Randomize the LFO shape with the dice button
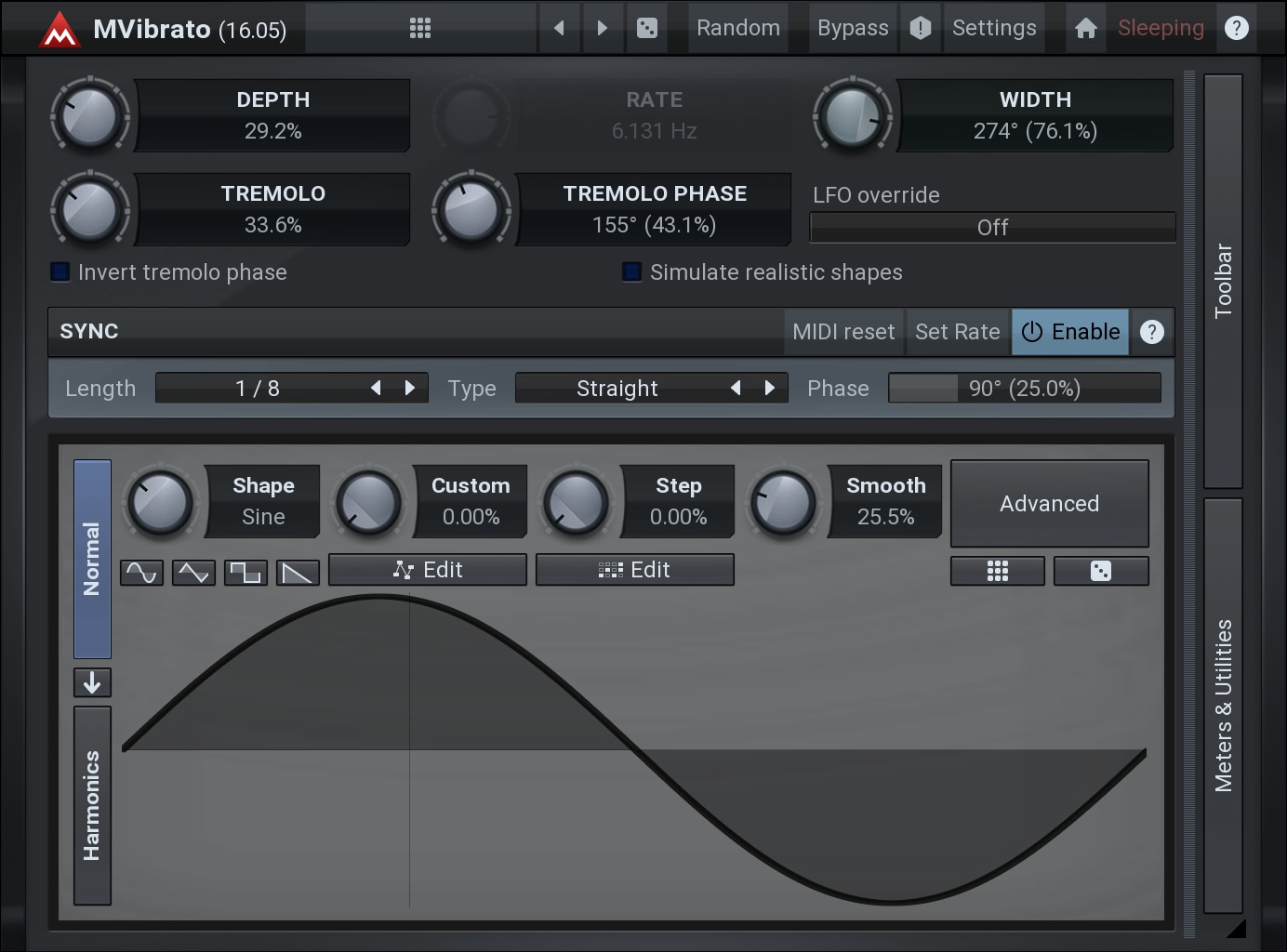Viewport: 1287px width, 952px height. point(1101,571)
